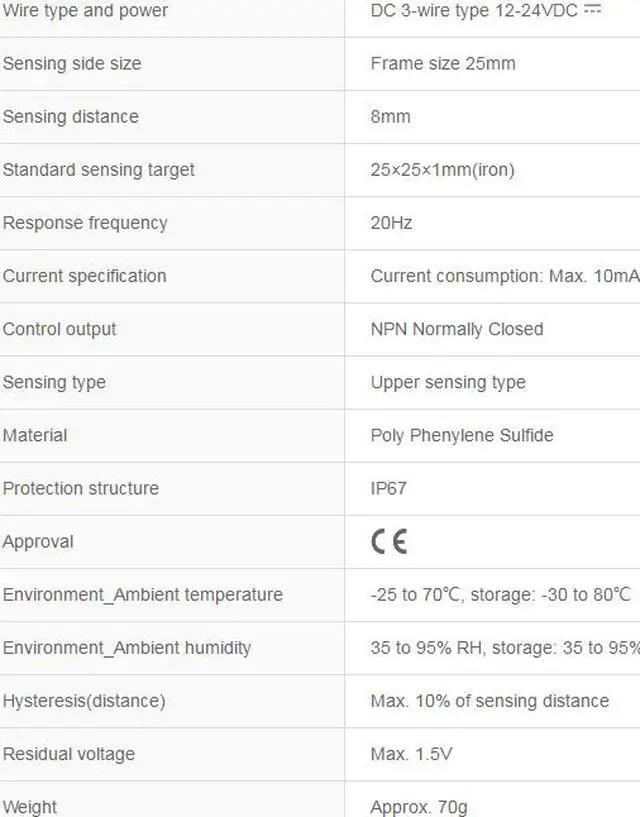Click the 'Frame size 25mm' value
Screen dimensions: 640x817
click(x=443, y=63)
